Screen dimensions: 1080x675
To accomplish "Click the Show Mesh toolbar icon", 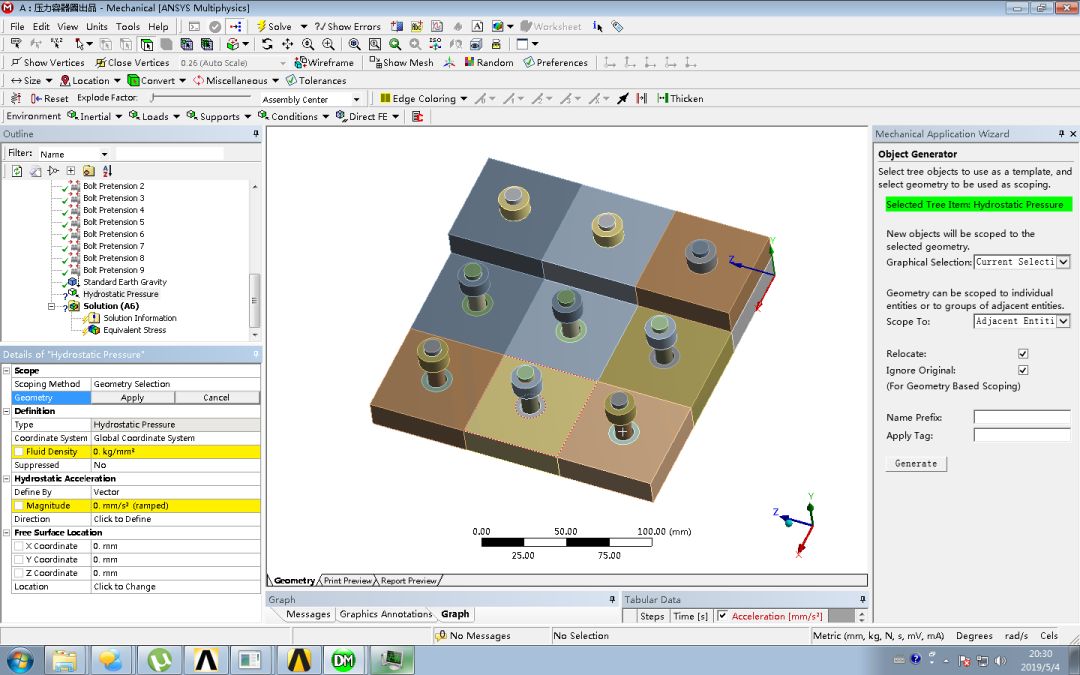I will [401, 62].
